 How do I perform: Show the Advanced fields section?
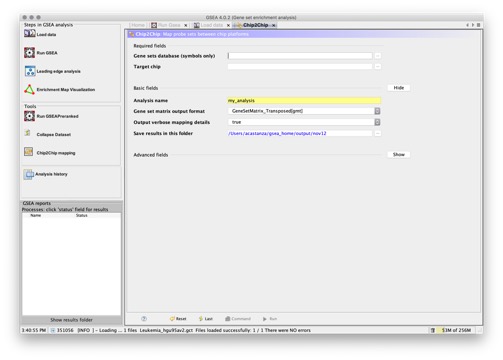coord(399,154)
